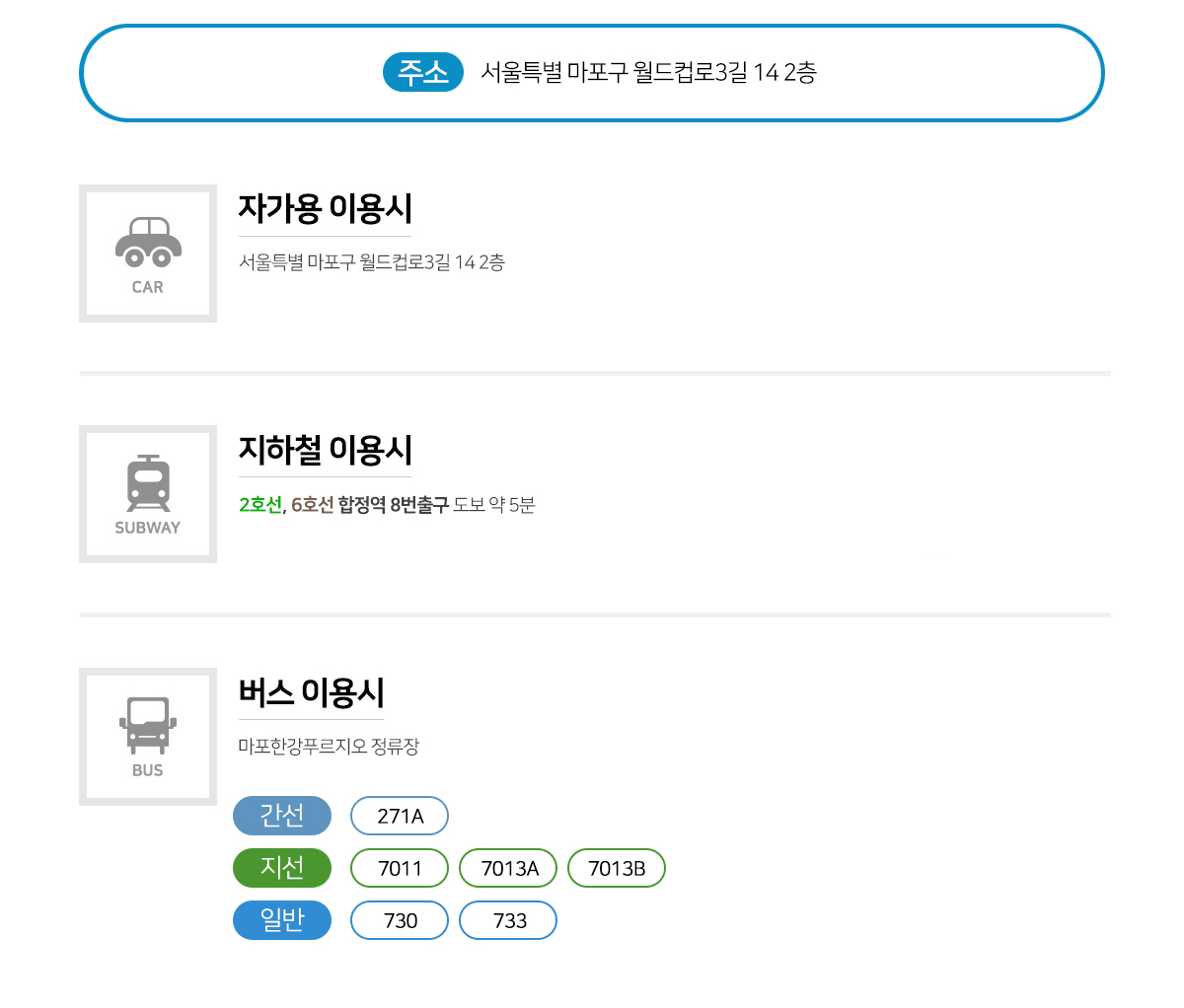Choose bus route 733

pyautogui.click(x=508, y=920)
